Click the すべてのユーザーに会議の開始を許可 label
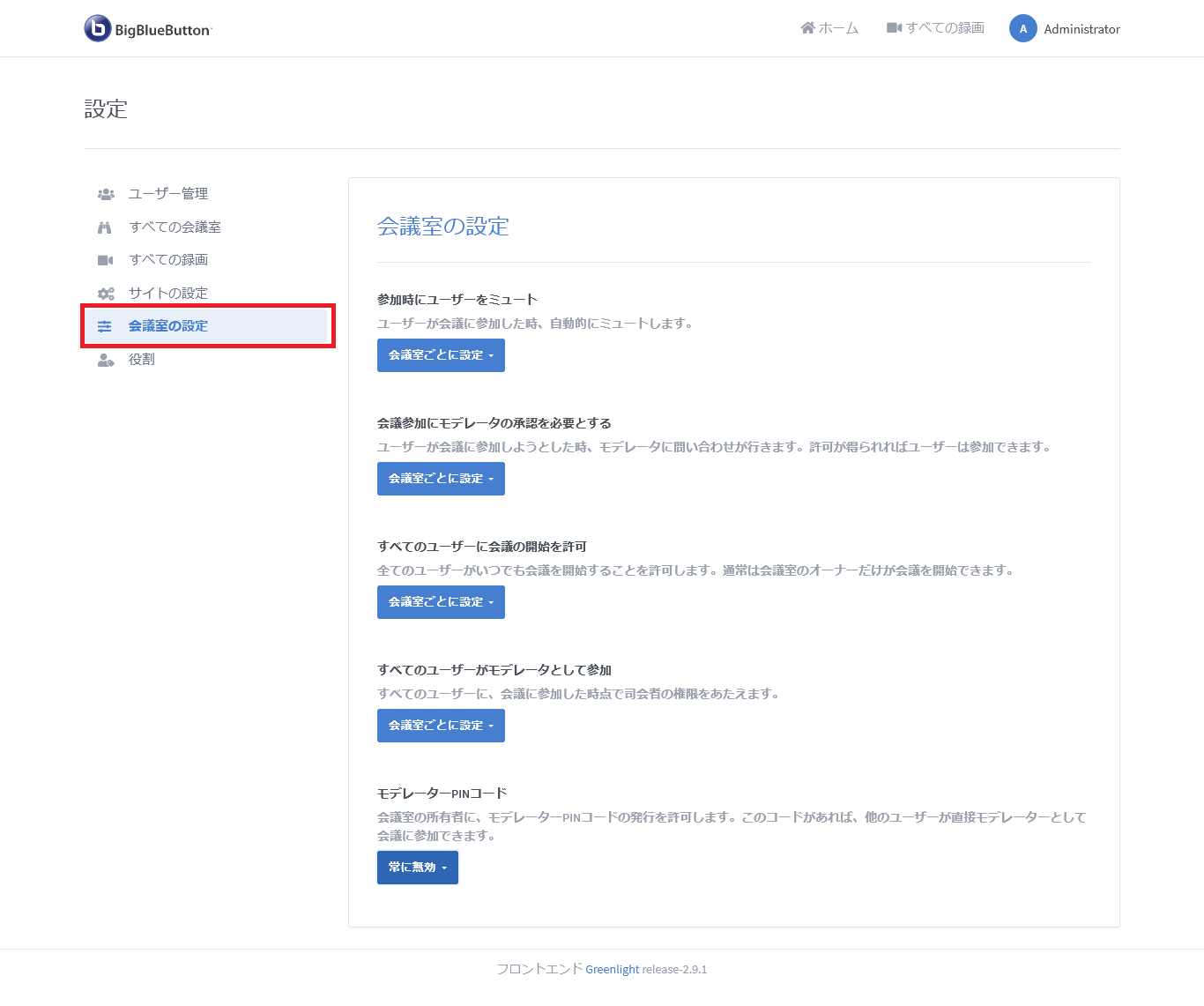Screen dimensions: 1204x1006 [x=482, y=547]
